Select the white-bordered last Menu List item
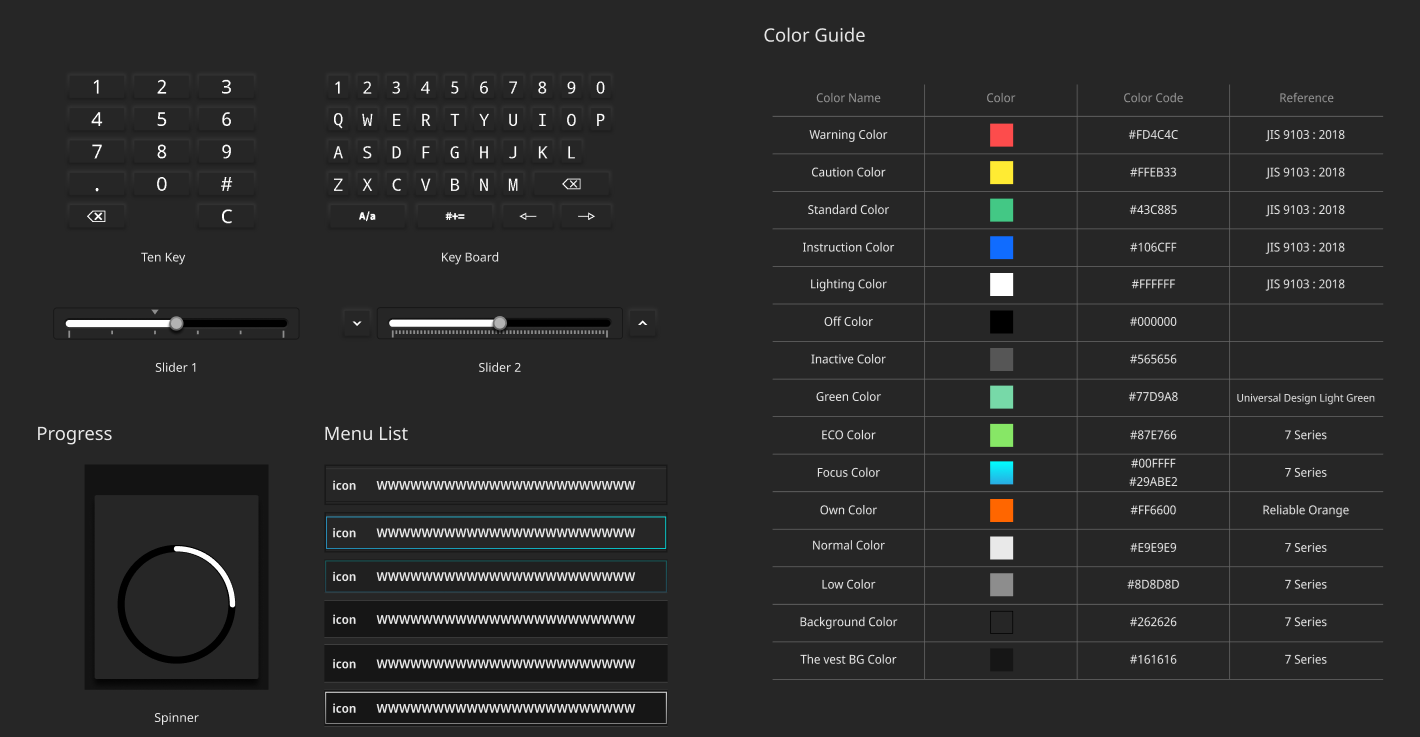Image resolution: width=1420 pixels, height=737 pixels. [496, 708]
